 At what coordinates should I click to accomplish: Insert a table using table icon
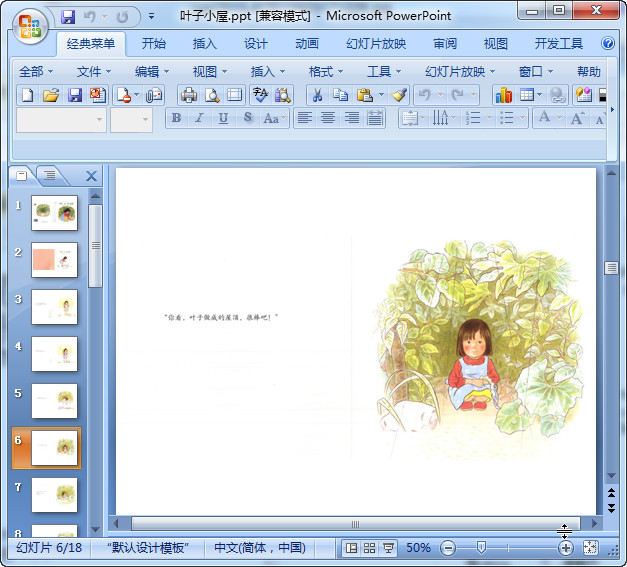tap(527, 95)
